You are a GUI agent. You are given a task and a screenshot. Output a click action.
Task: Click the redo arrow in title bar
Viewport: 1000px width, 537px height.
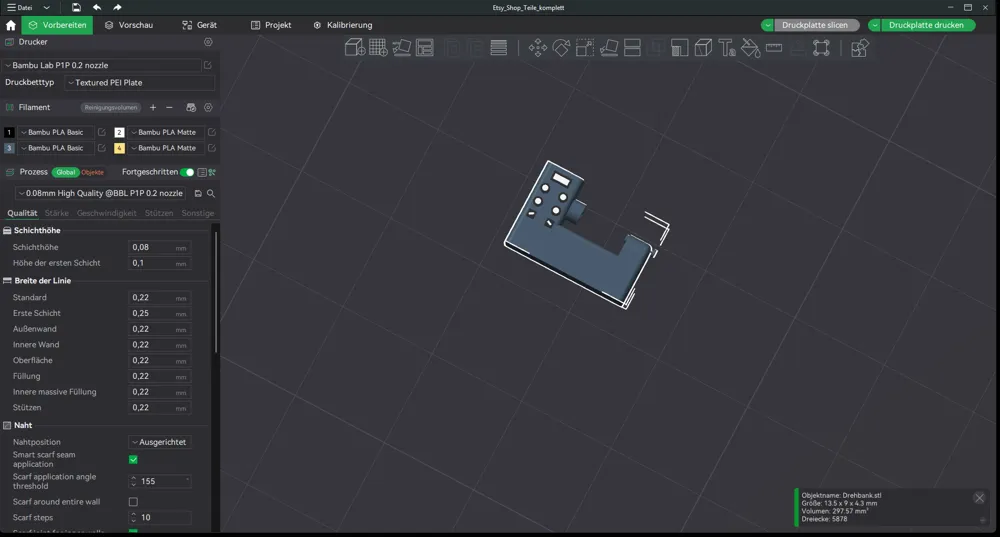pos(117,8)
